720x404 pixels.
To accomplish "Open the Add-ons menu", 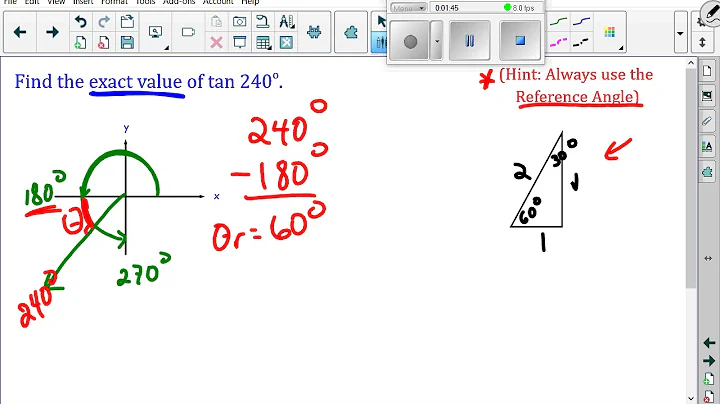I will coord(179,2).
